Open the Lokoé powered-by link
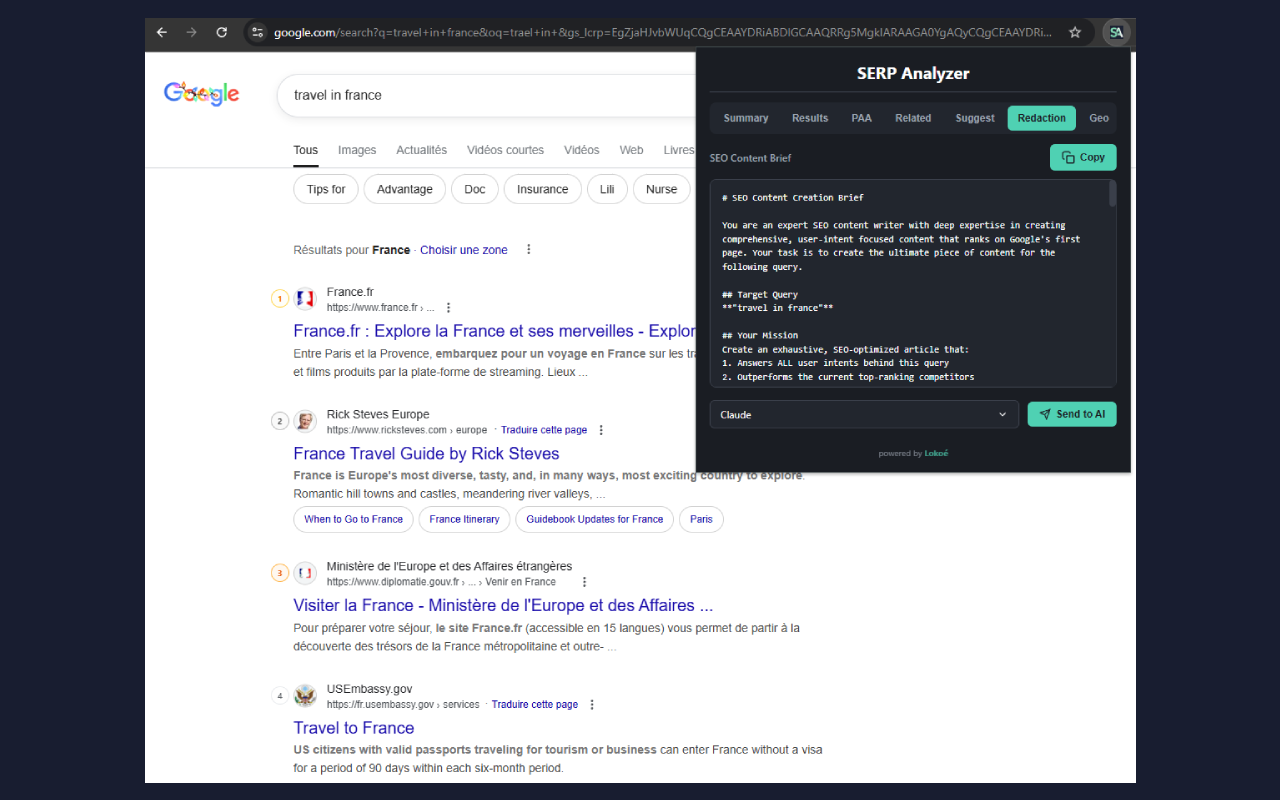1280x800 pixels. pos(936,453)
